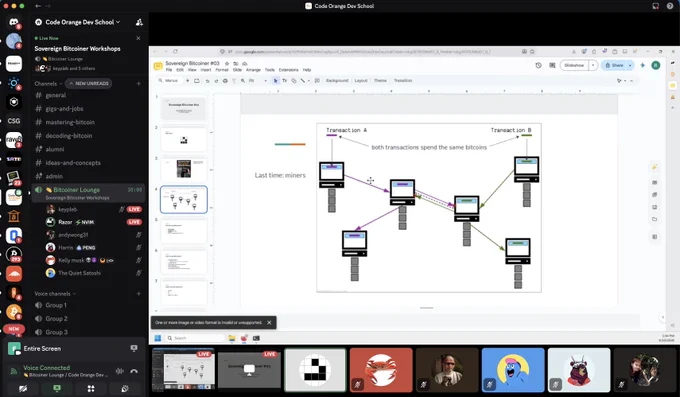Click stop streaming icon beside Entire Screen

pyautogui.click(x=134, y=348)
